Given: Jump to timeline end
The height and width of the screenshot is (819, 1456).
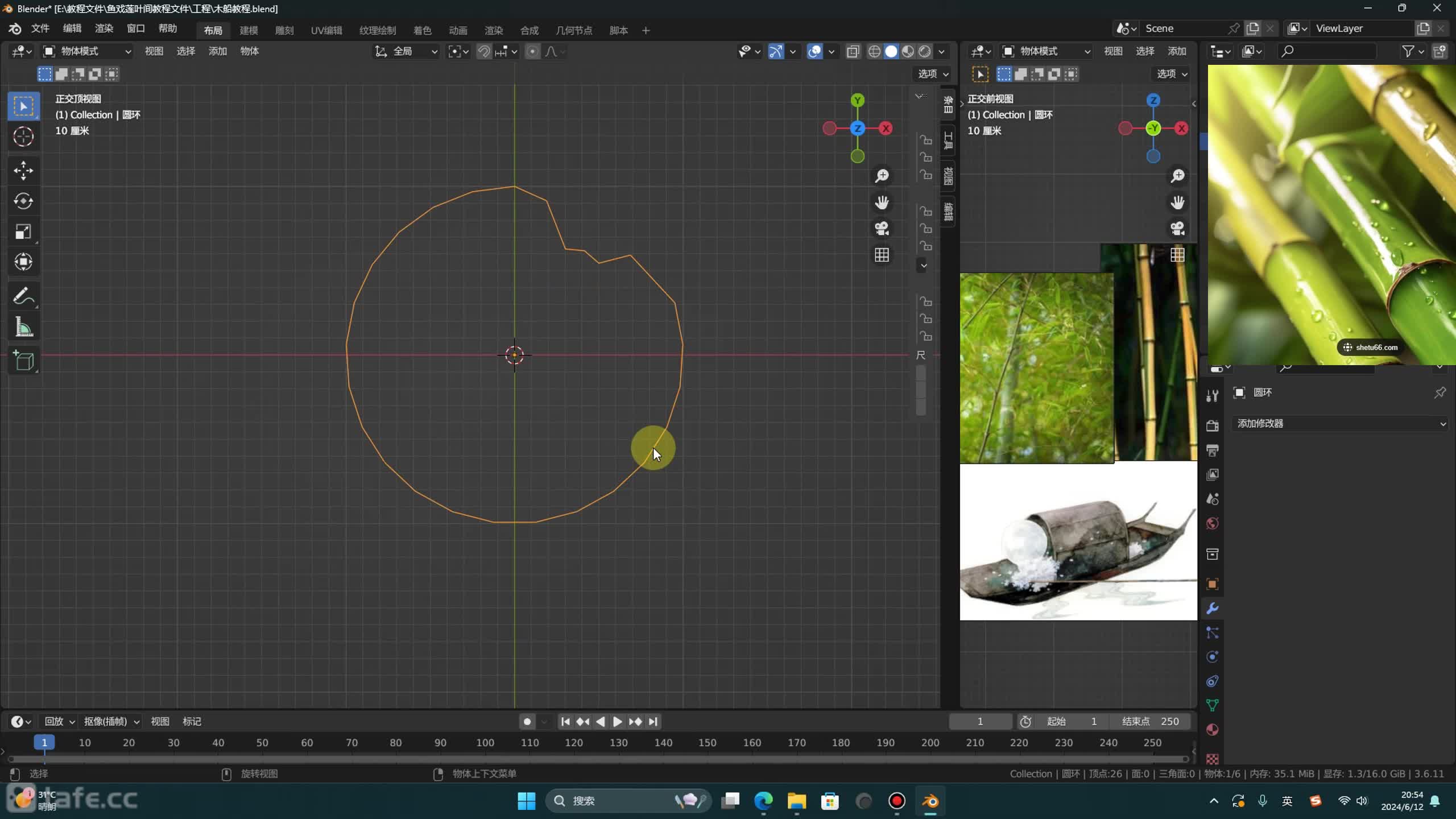Looking at the screenshot, I should pyautogui.click(x=653, y=721).
